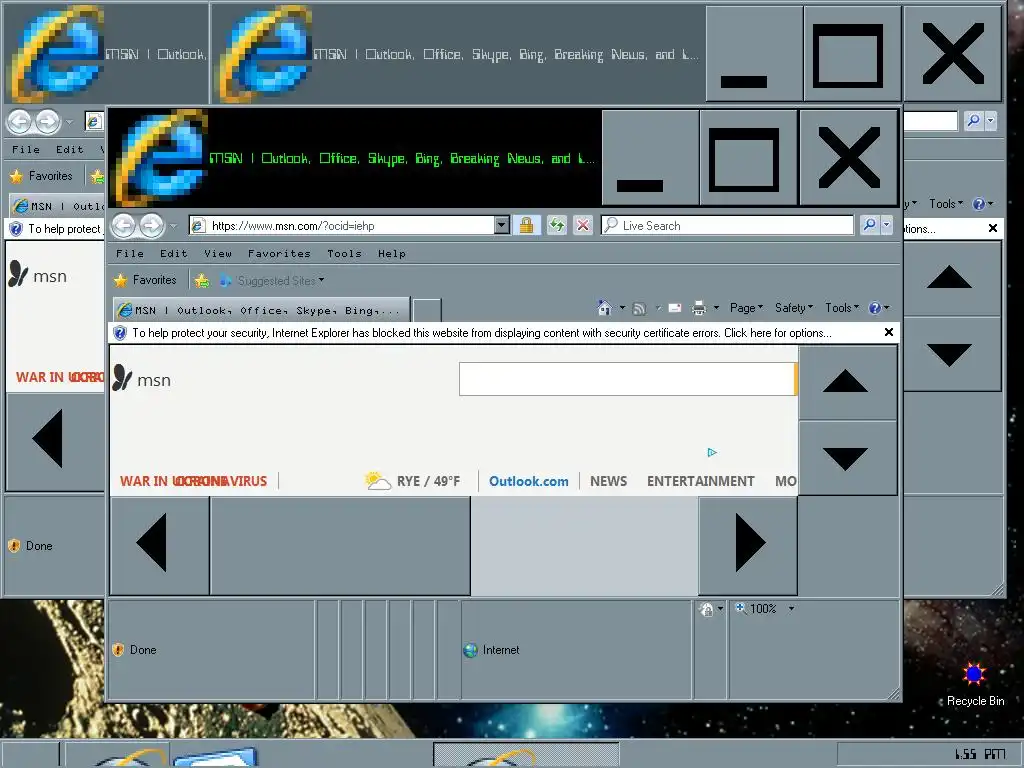Click the MSN page search box
The image size is (1024, 768).
pyautogui.click(x=627, y=379)
